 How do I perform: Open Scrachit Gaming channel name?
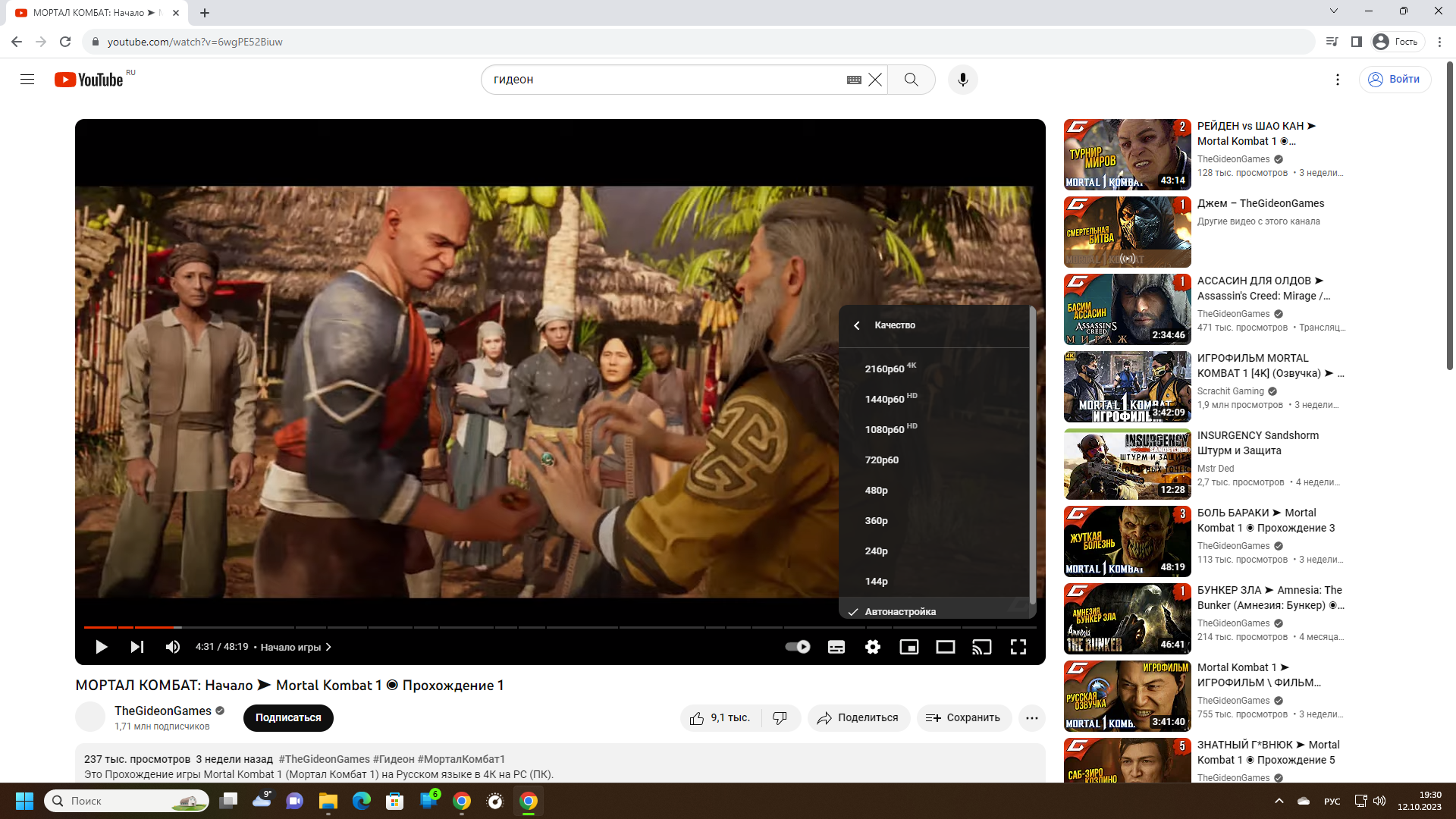[x=1230, y=391]
